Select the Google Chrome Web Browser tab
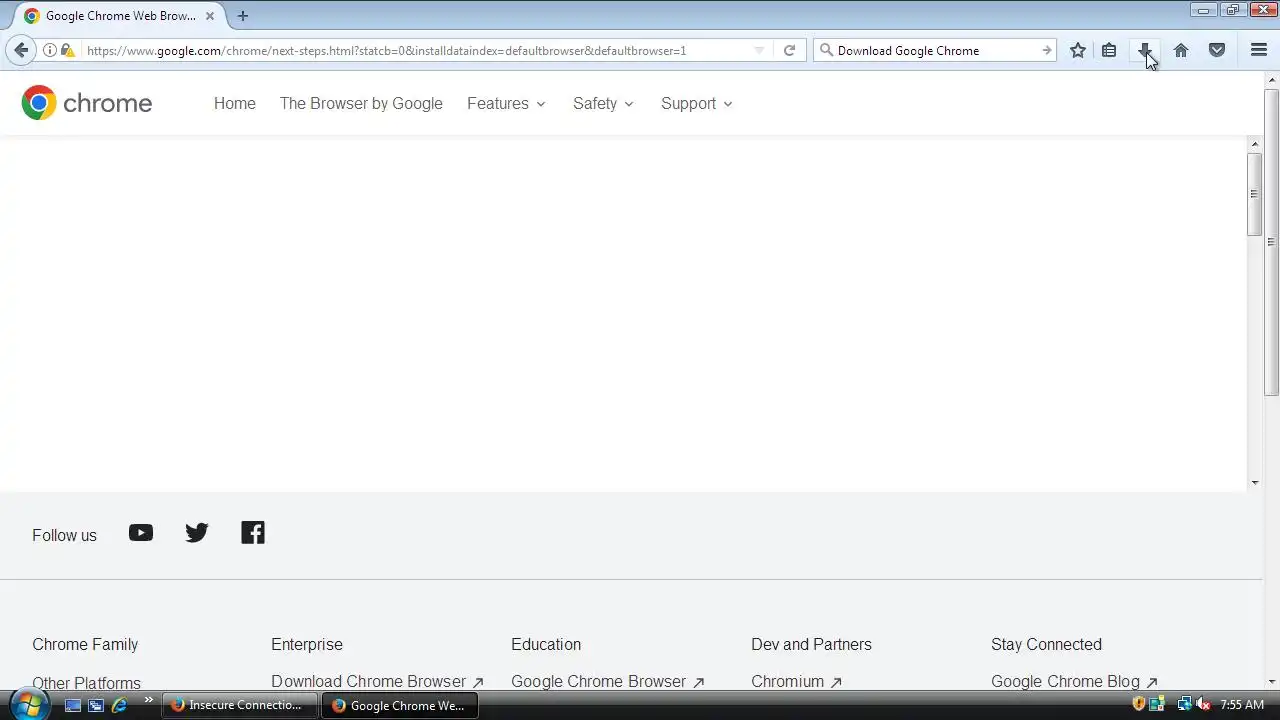The height and width of the screenshot is (720, 1280). [120, 16]
